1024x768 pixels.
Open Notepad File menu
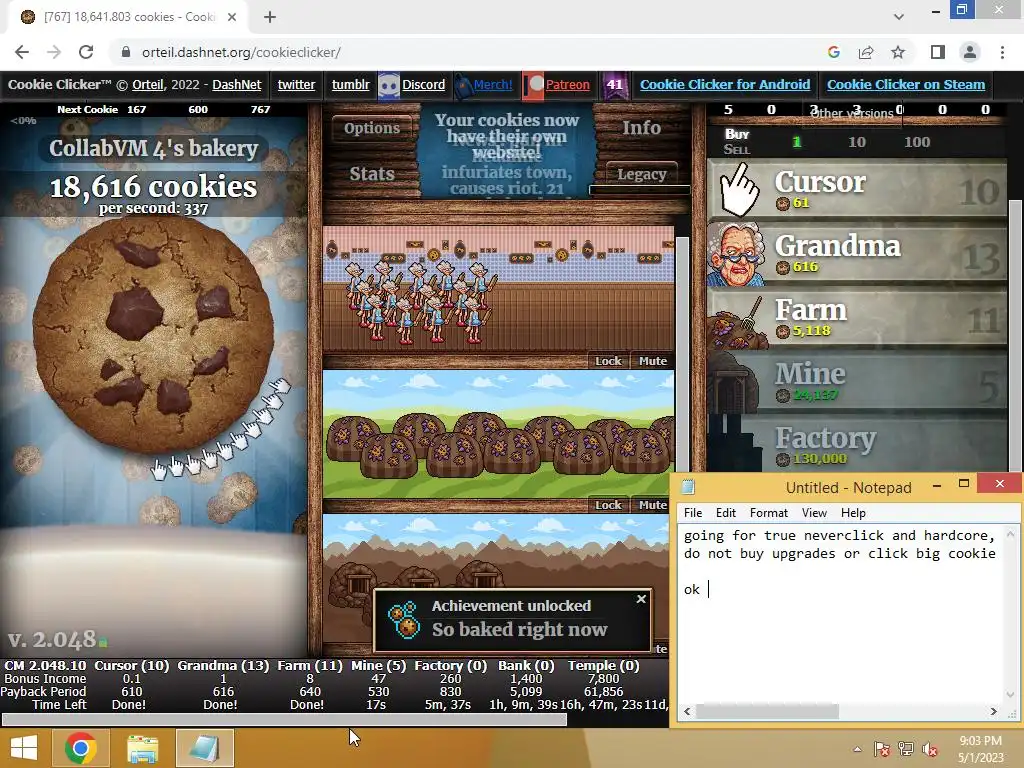693,513
